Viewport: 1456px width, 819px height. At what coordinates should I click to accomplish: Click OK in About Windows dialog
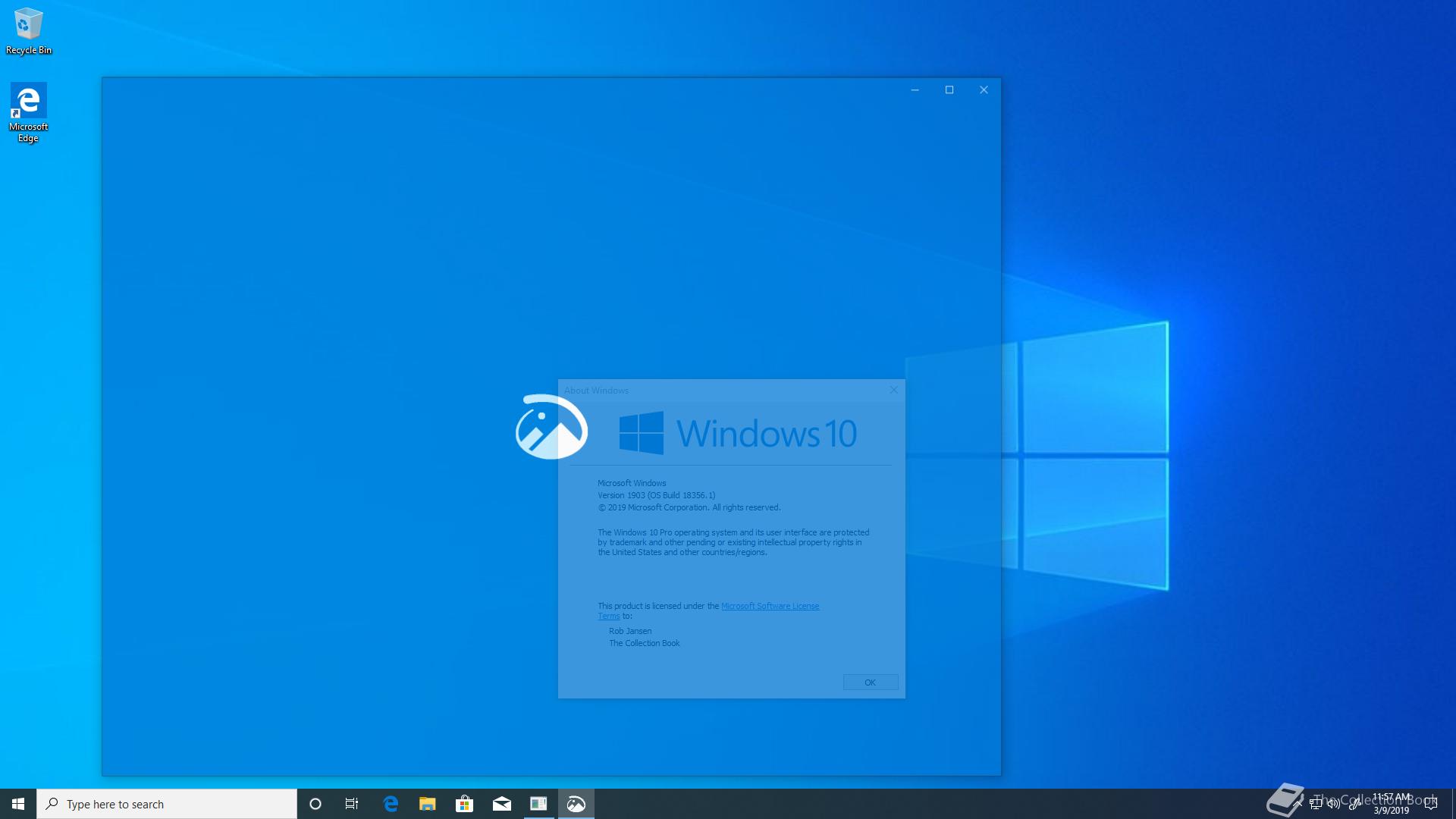[x=871, y=682]
